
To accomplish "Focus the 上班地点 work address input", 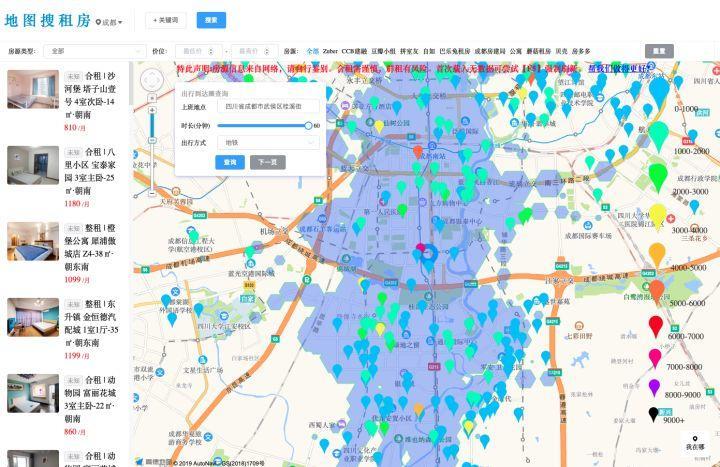I will coord(268,107).
